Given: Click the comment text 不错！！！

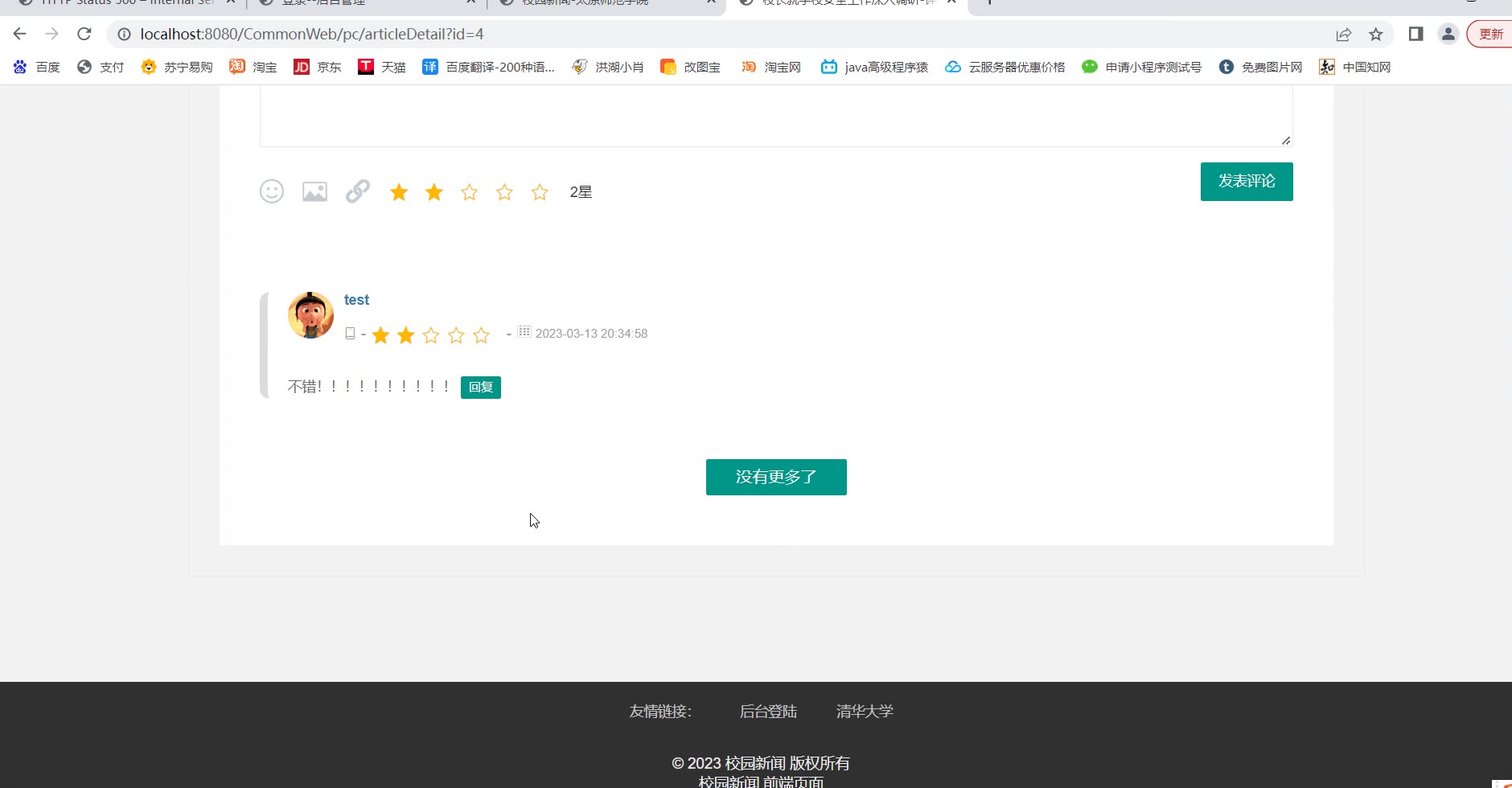Looking at the screenshot, I should 368,387.
